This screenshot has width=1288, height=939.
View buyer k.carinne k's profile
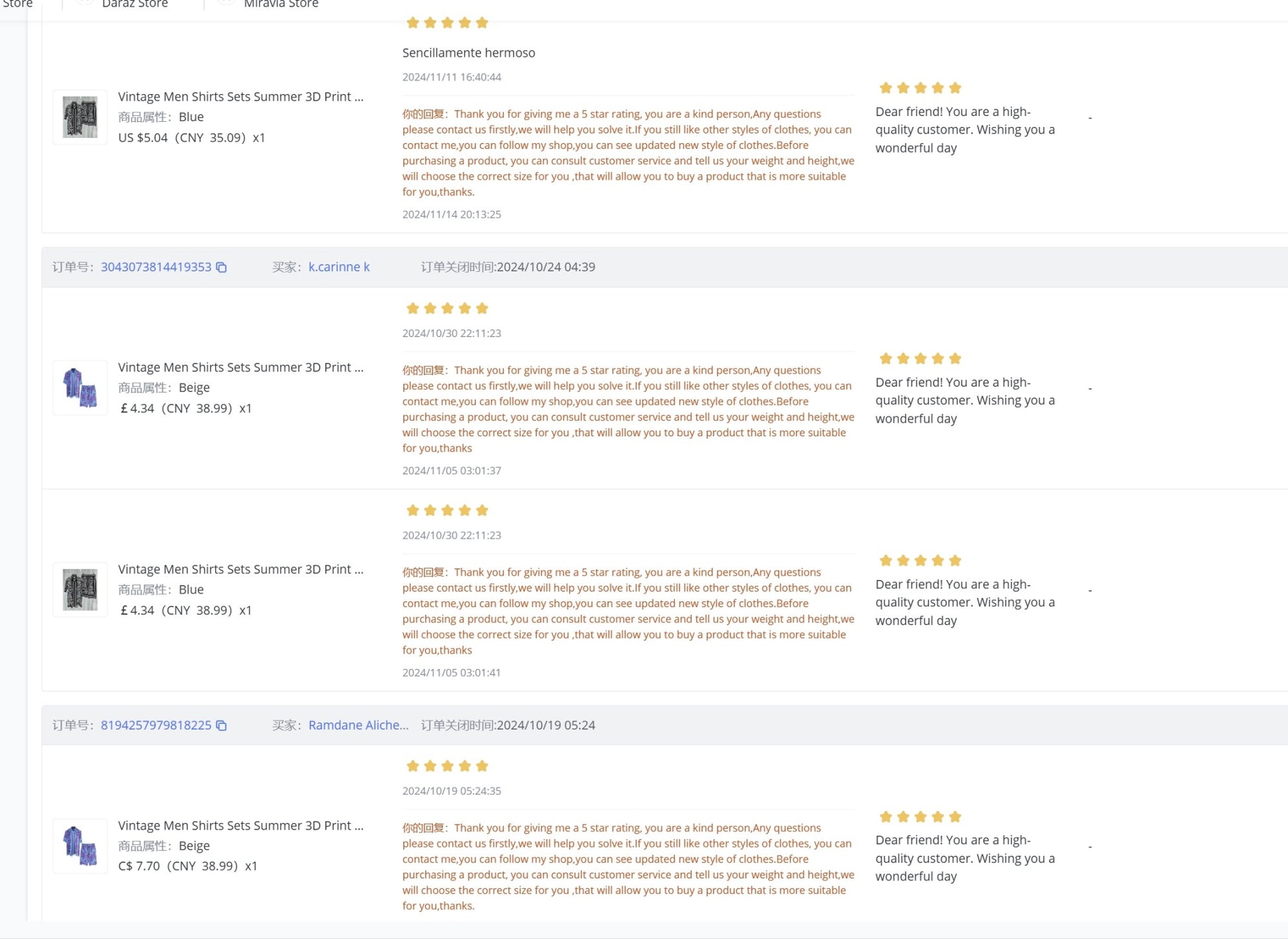point(339,267)
